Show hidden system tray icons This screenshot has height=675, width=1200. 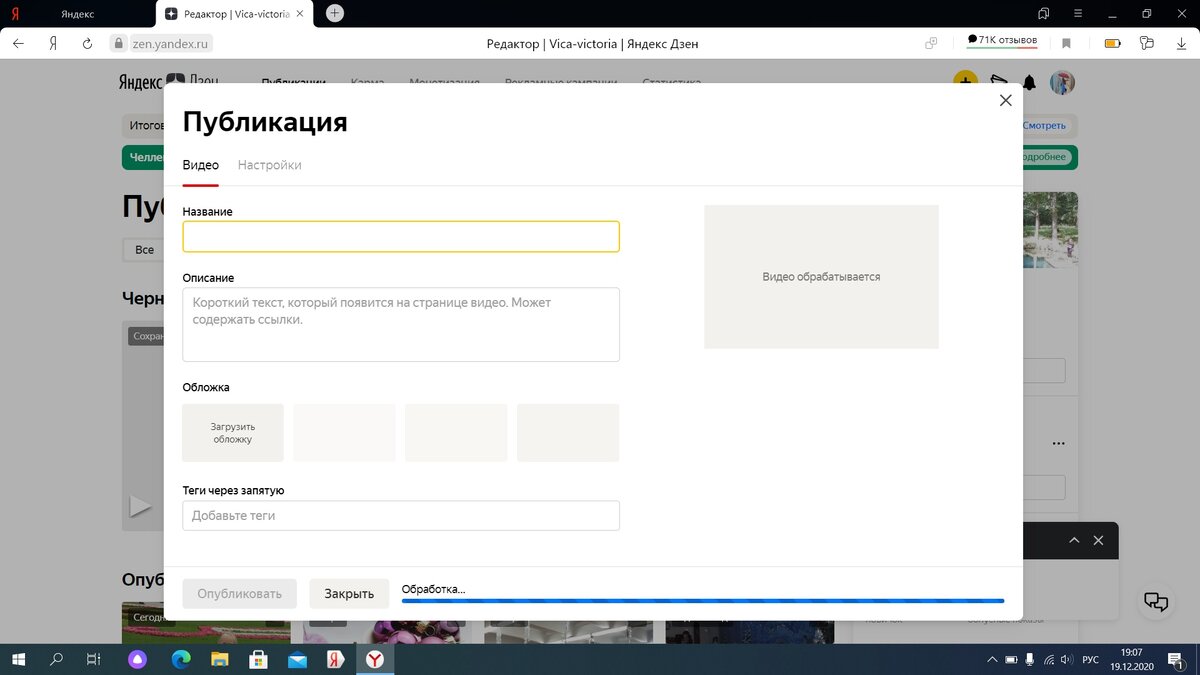[992, 659]
